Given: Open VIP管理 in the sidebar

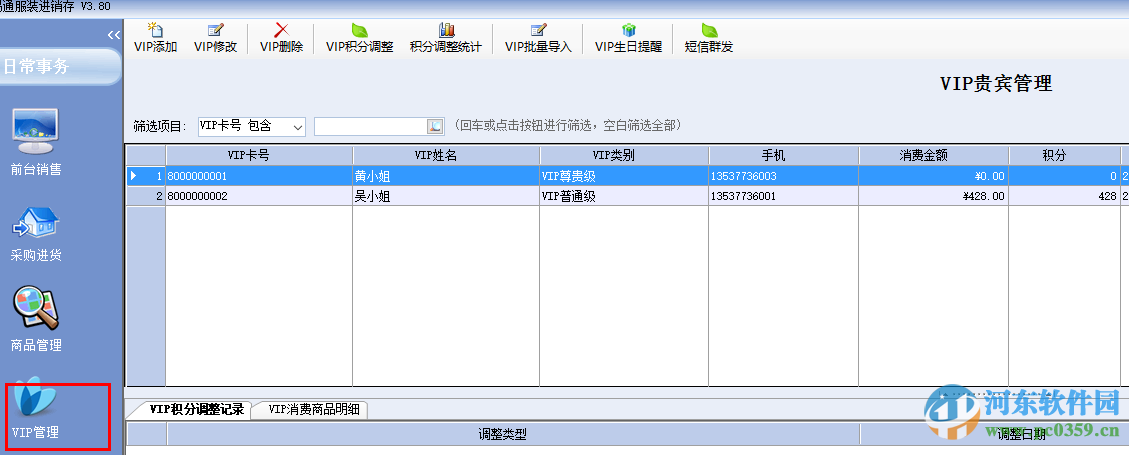Looking at the screenshot, I should coord(36,409).
